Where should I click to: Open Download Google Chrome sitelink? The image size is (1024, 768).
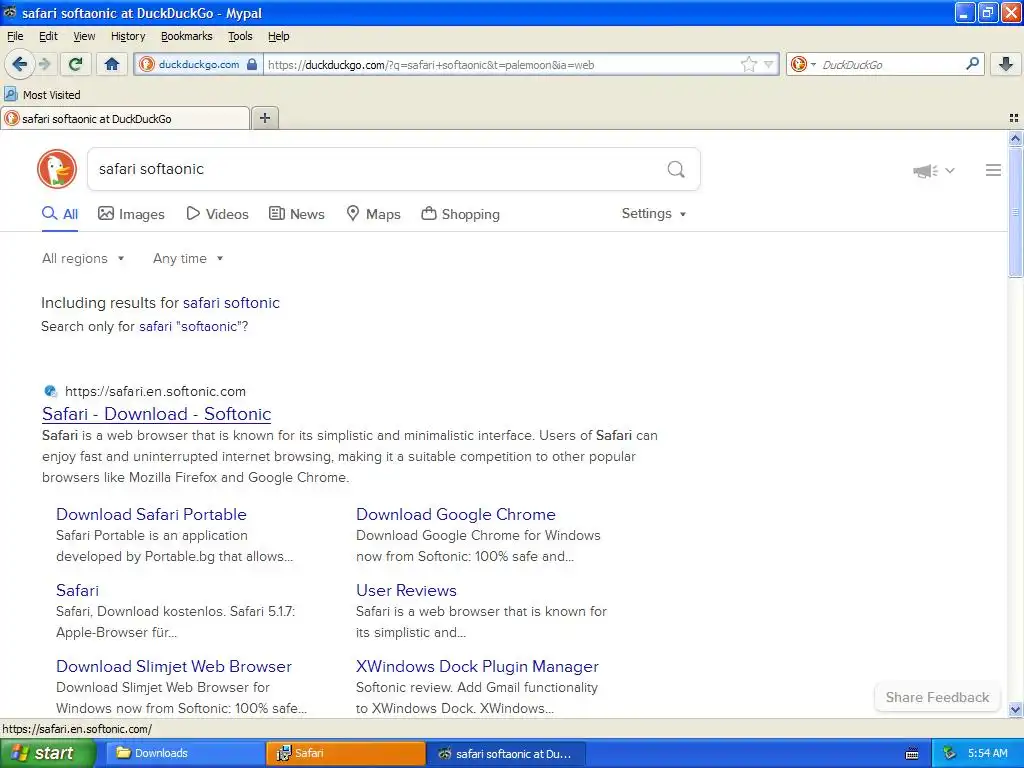[456, 515]
